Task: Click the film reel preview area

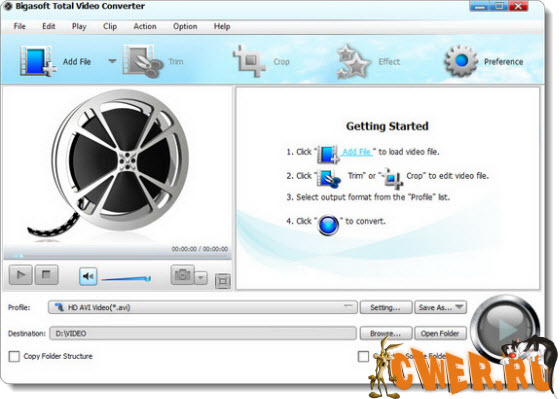Action: click(117, 164)
